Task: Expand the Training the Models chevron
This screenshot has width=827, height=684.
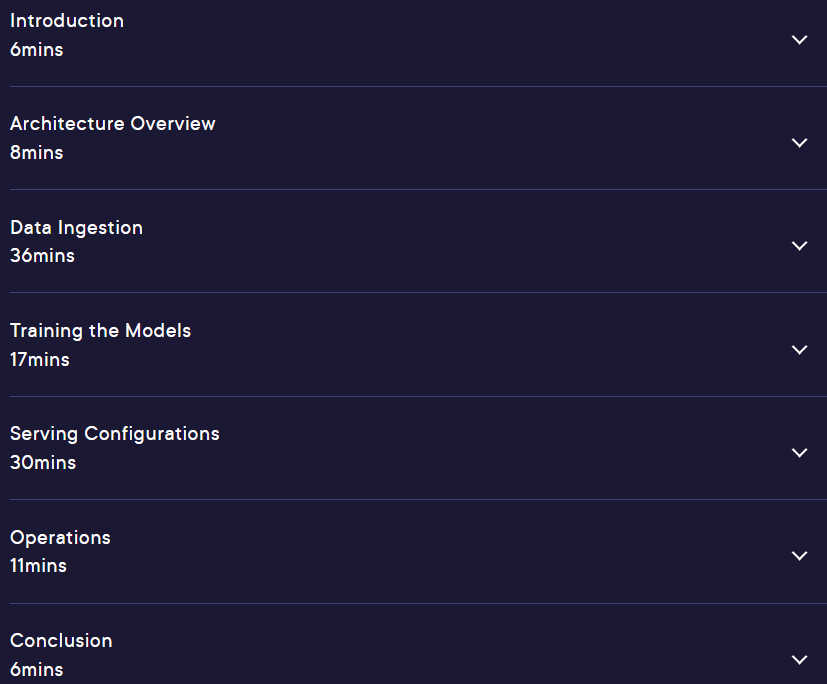Action: pyautogui.click(x=800, y=350)
